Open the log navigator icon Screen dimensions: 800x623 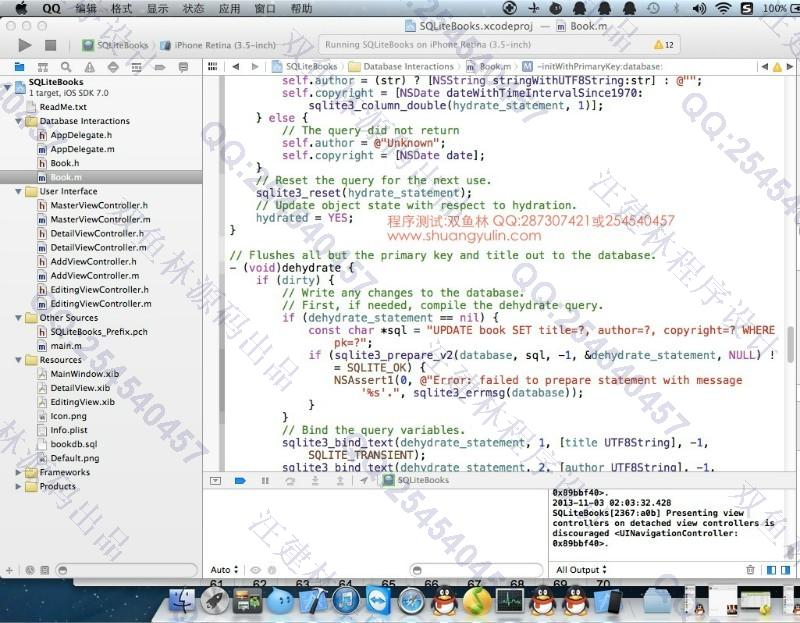[x=183, y=67]
